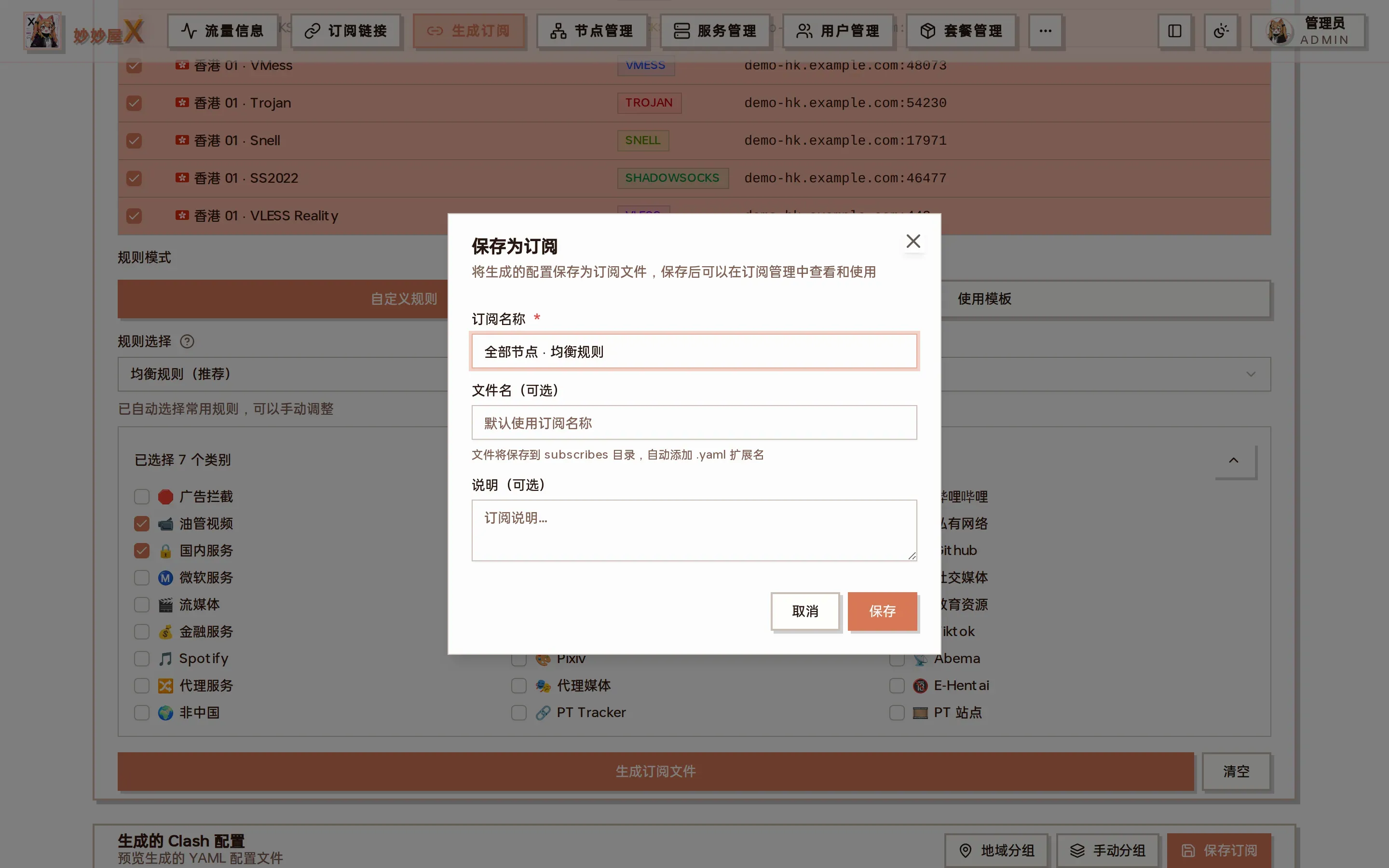Open the more options ellipsis menu
This screenshot has width=1389, height=868.
(1045, 31)
